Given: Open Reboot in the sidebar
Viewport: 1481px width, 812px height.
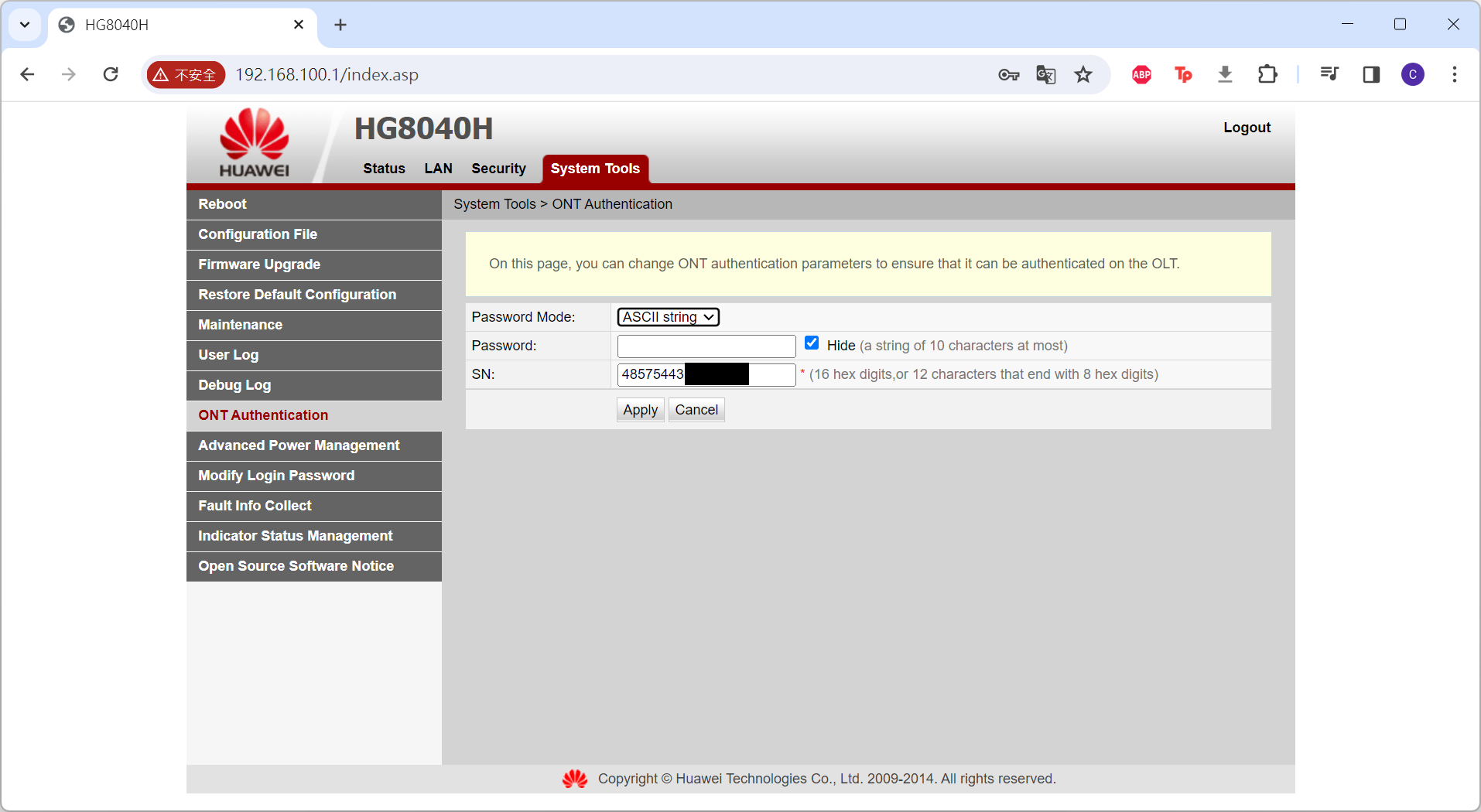Looking at the screenshot, I should (x=314, y=204).
